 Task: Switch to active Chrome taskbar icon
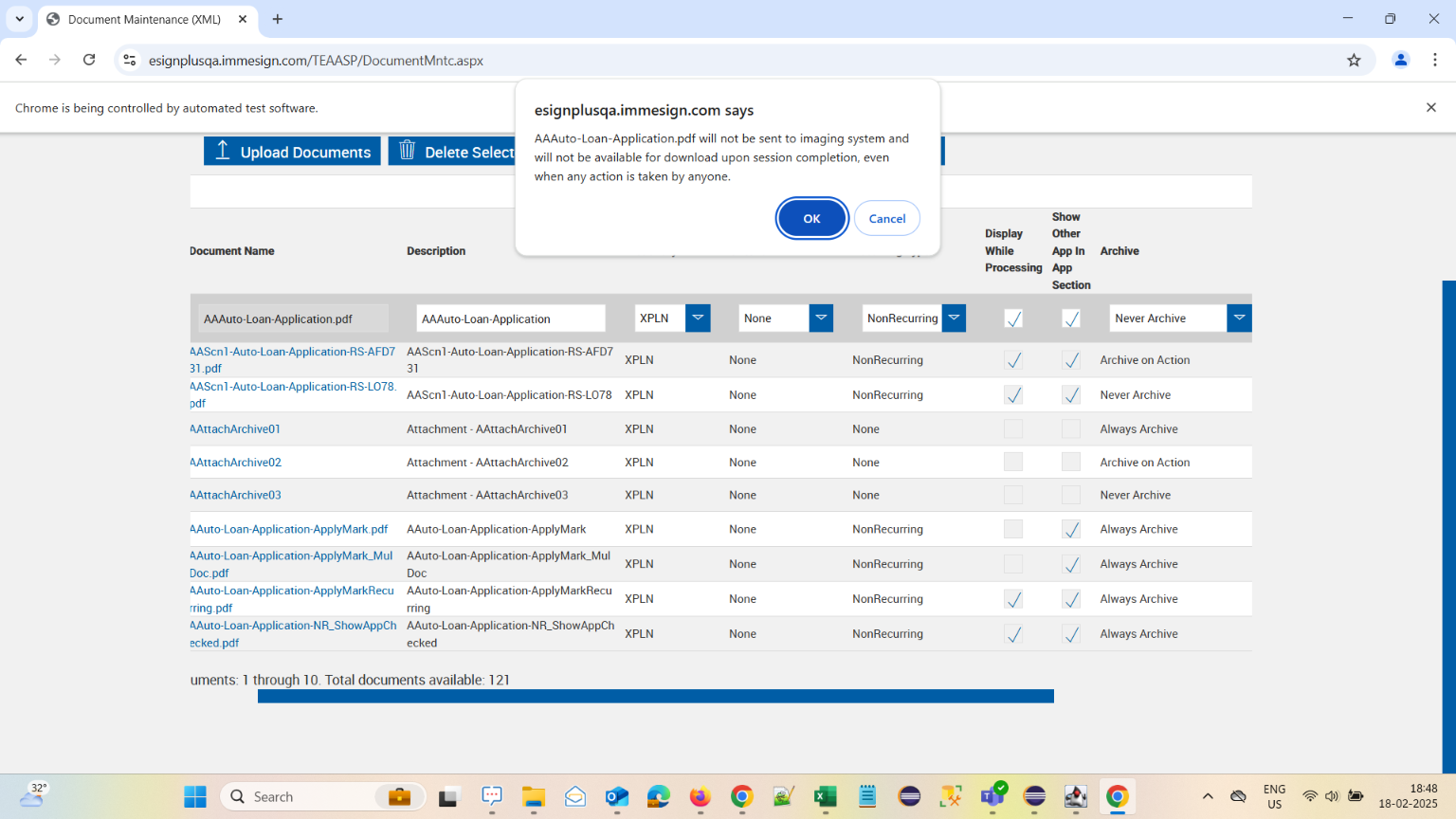[x=1118, y=797]
